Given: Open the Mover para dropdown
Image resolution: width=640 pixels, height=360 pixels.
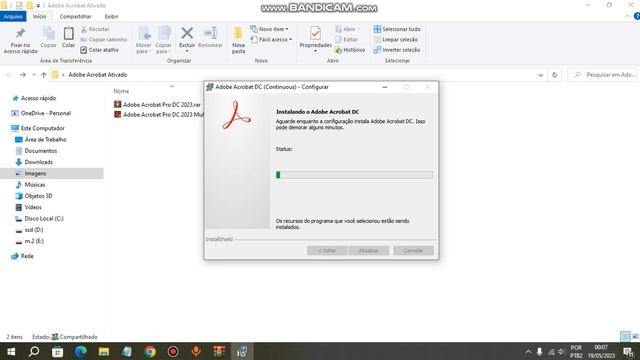Looking at the screenshot, I should coord(143,40).
